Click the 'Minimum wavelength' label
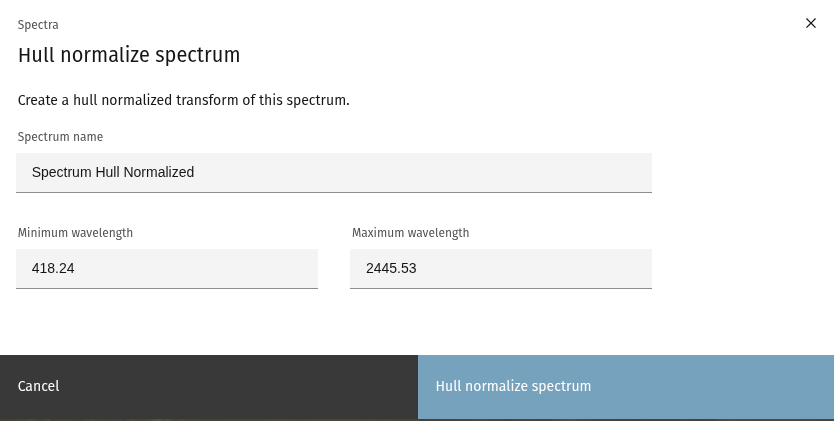Screen dimensions: 834x421 coord(75,233)
